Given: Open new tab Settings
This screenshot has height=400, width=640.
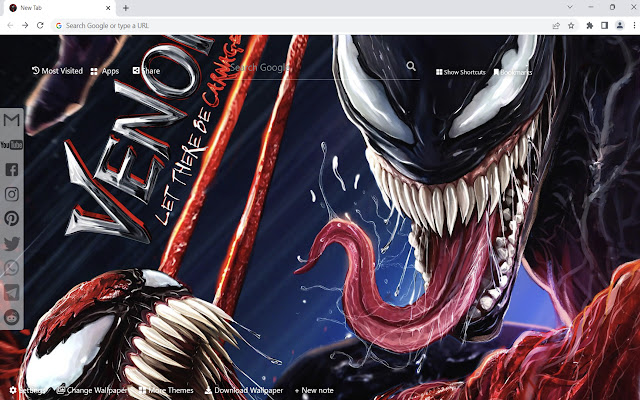Looking at the screenshot, I should pos(28,391).
